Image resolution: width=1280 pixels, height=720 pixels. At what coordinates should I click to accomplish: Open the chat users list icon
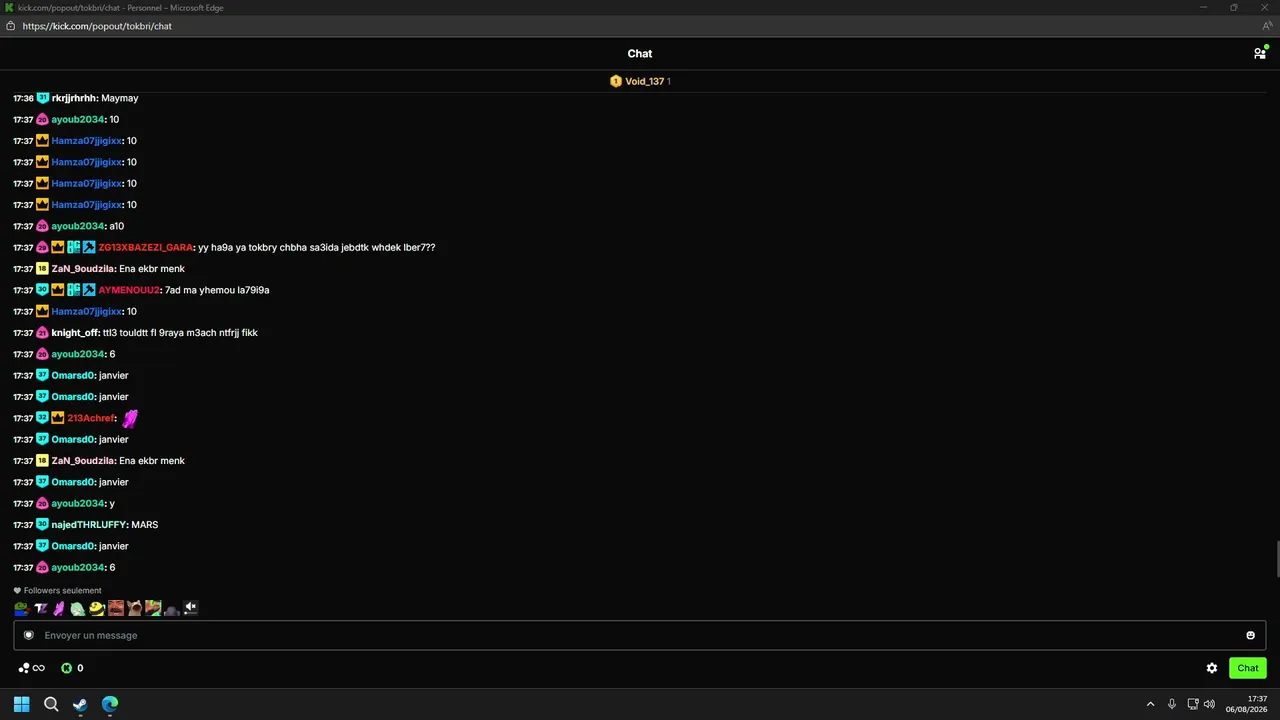coord(1260,53)
